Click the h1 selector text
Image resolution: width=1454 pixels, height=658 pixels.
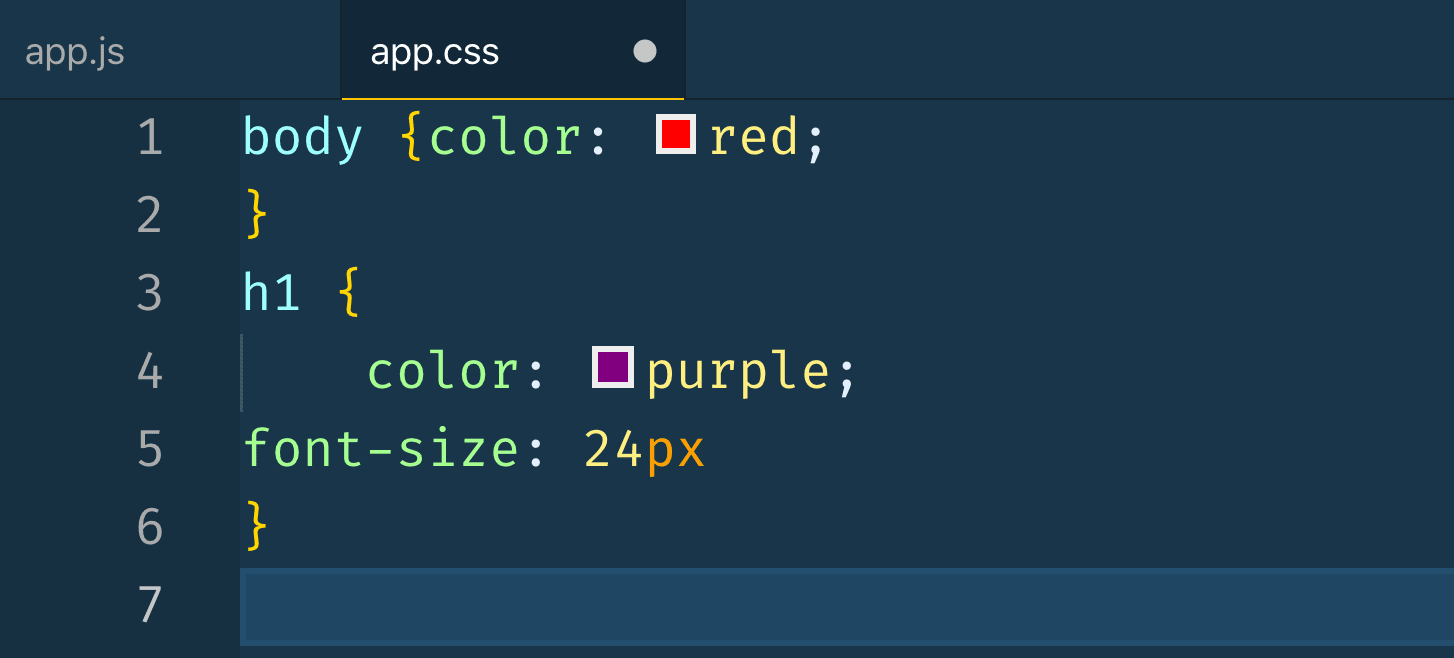point(271,293)
